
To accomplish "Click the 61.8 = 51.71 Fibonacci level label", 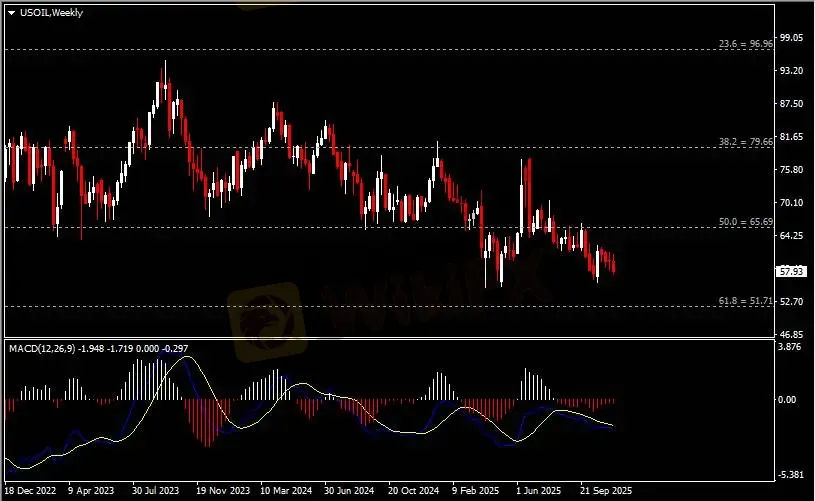I will 745,300.
